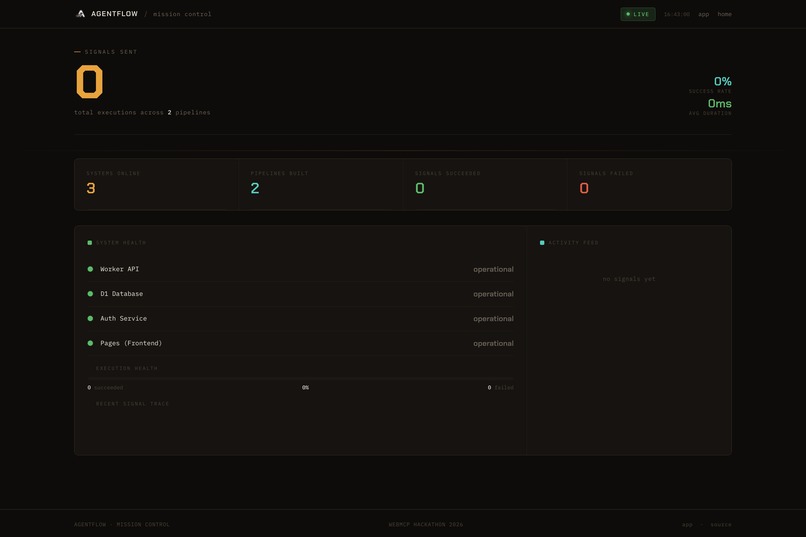Image resolution: width=806 pixels, height=537 pixels.
Task: Click the AGENTFLOW · MISSION CONTROL footer text
Action: click(122, 525)
